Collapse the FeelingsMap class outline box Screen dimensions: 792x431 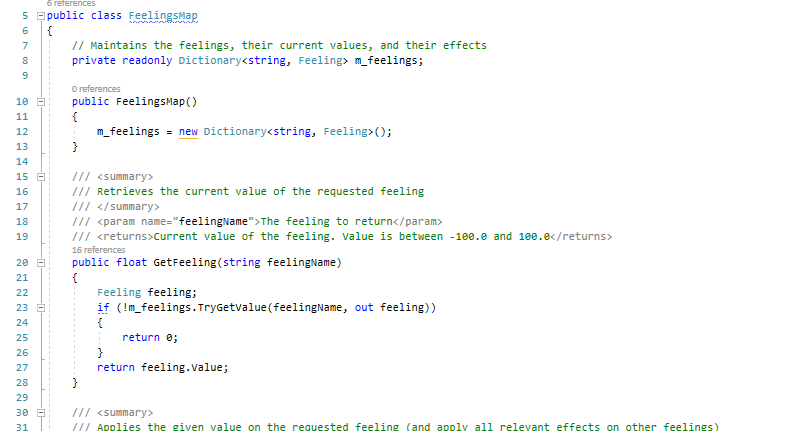[41, 16]
